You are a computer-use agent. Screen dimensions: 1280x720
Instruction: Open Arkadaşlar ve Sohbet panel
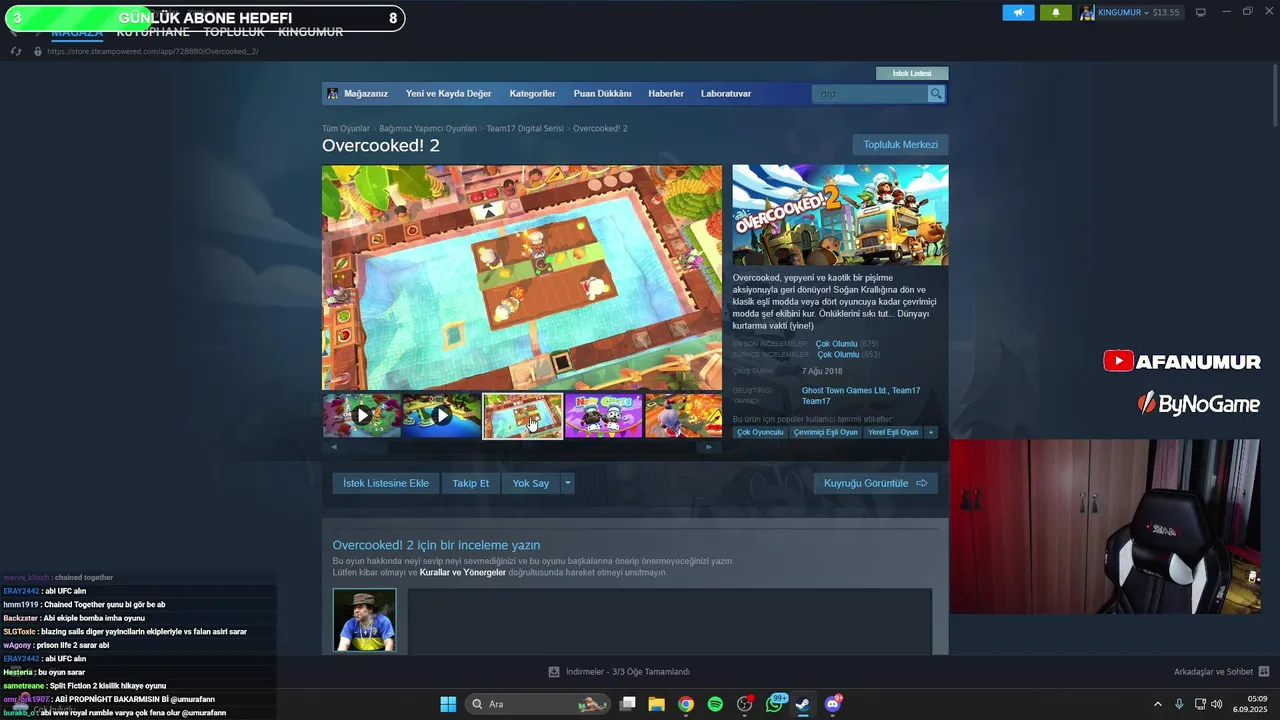click(1221, 672)
